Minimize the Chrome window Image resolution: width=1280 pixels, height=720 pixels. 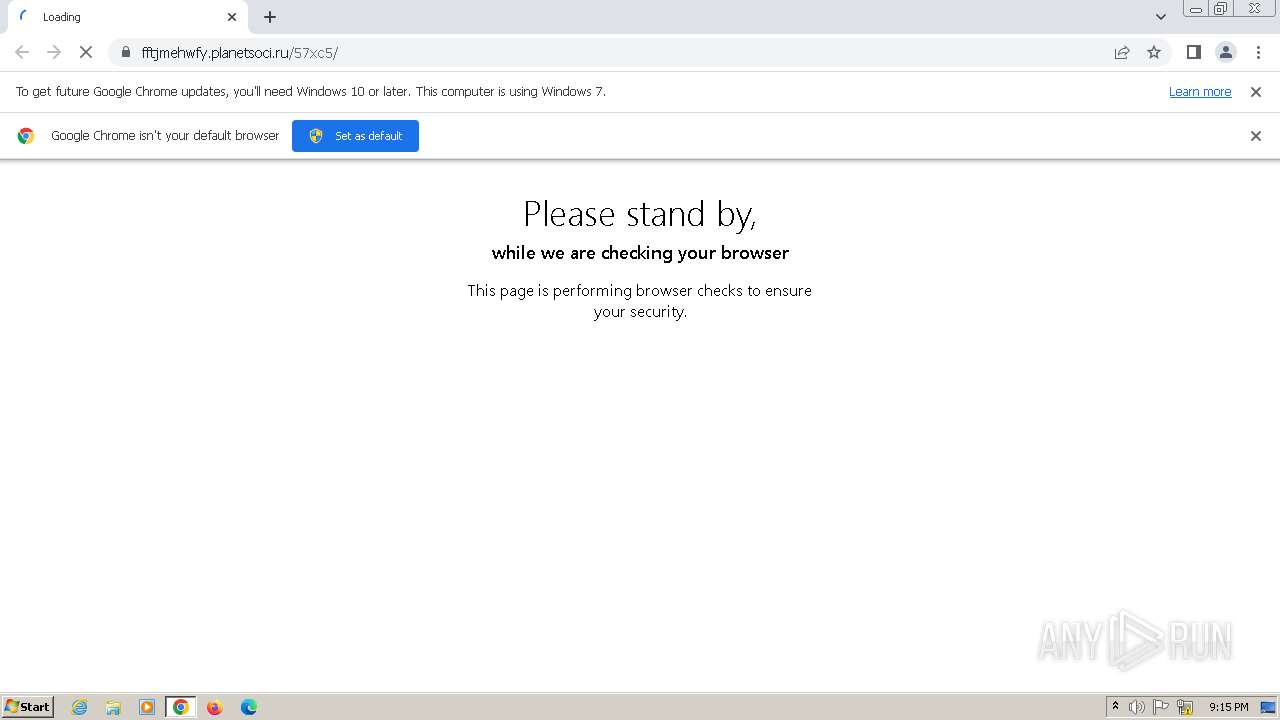tap(1196, 9)
